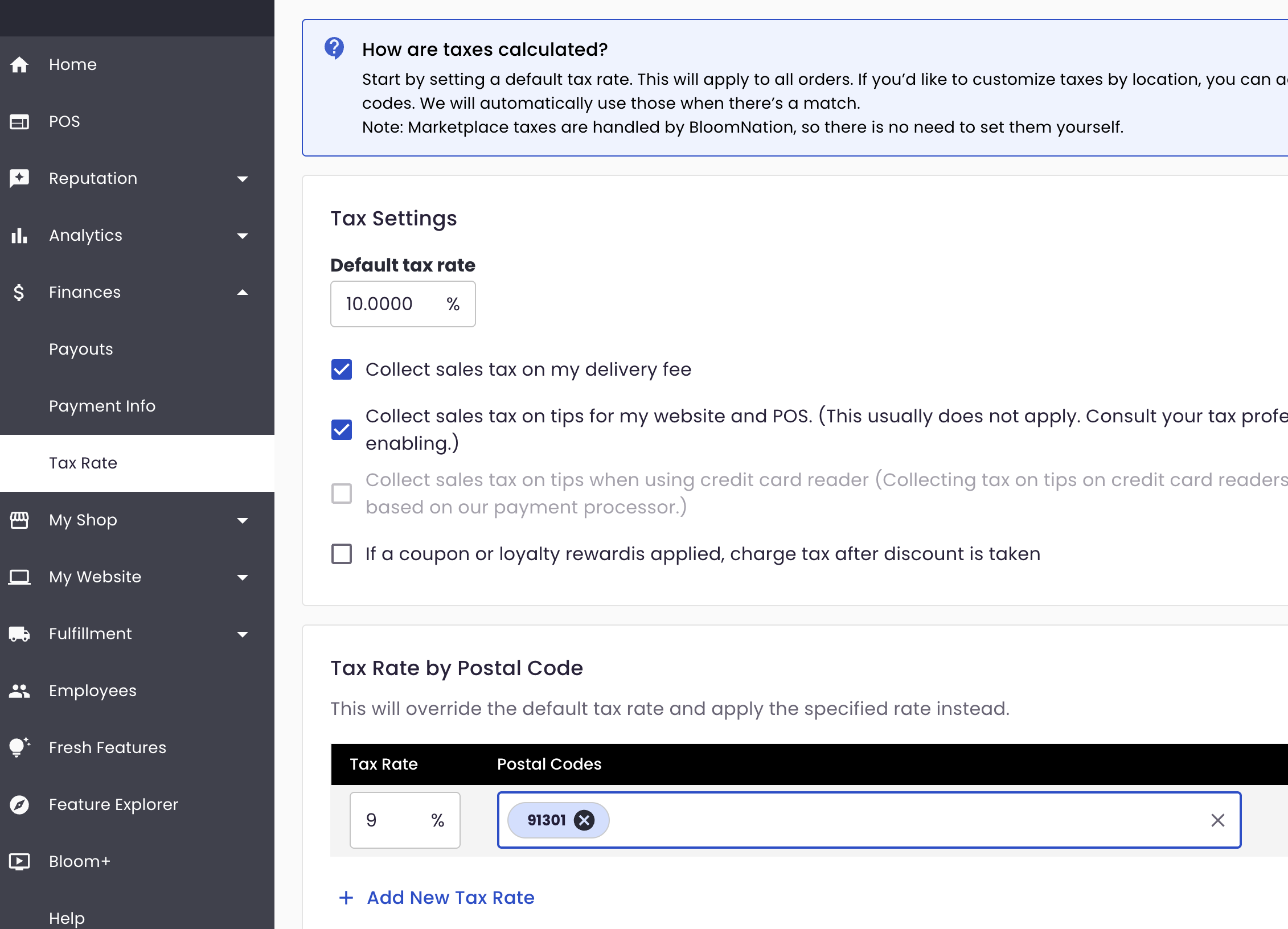
Task: Click the Employees people icon
Action: [x=19, y=691]
